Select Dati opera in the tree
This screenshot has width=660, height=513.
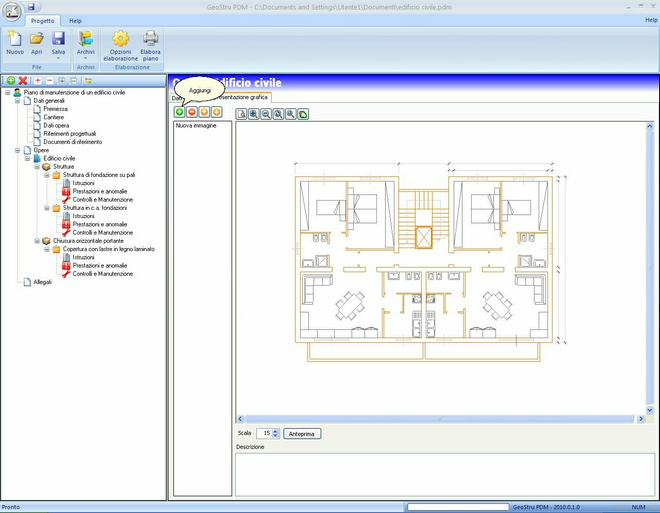click(x=56, y=125)
